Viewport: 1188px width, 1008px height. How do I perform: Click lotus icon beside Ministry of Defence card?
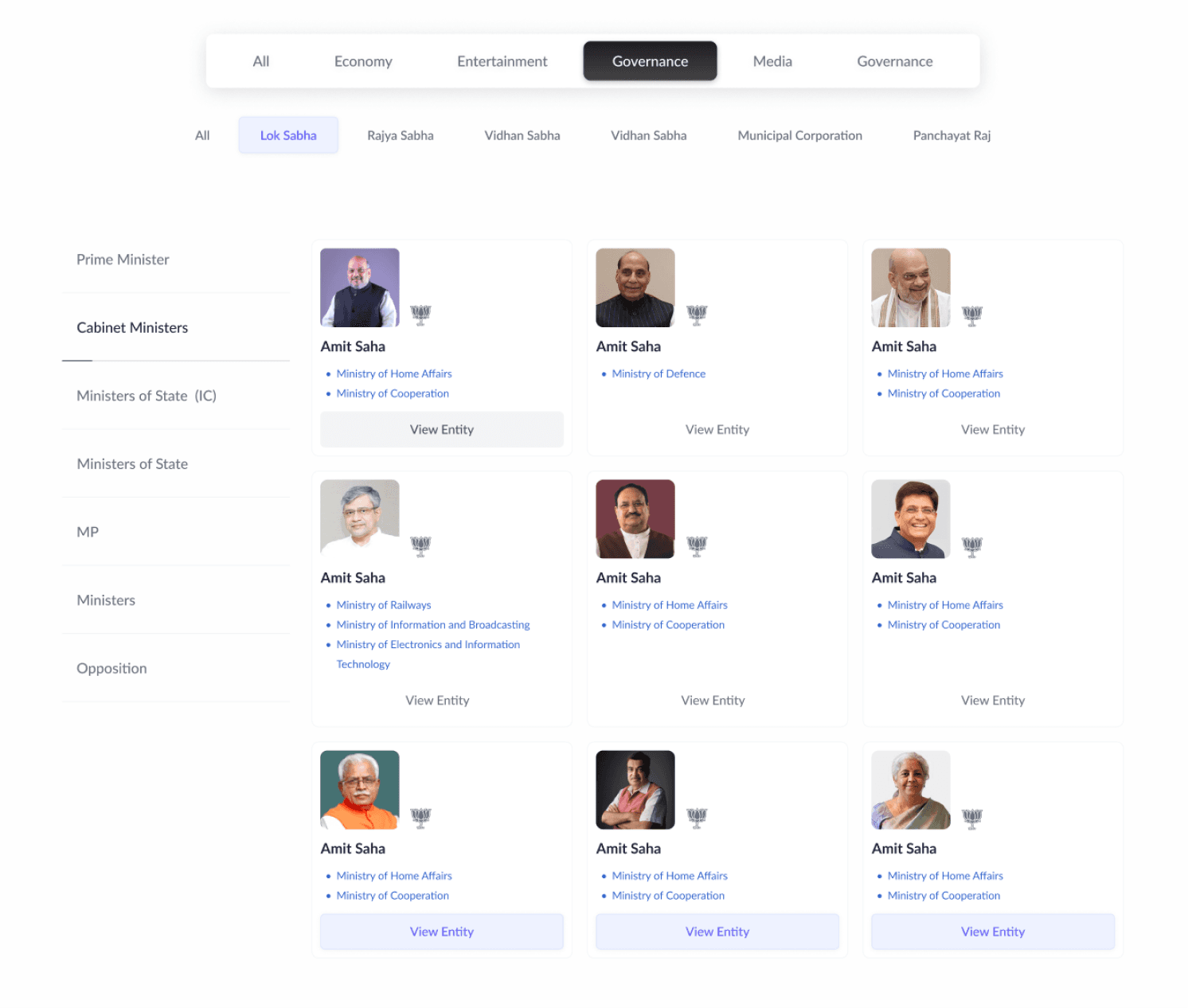click(697, 315)
